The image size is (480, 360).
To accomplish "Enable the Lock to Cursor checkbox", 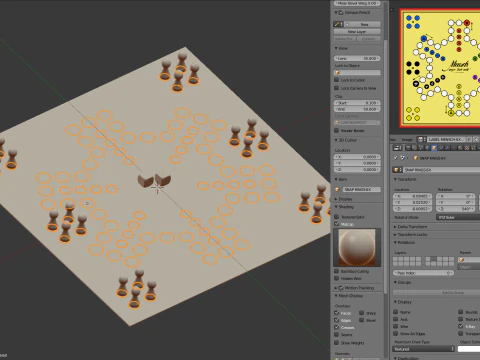I will click(337, 80).
